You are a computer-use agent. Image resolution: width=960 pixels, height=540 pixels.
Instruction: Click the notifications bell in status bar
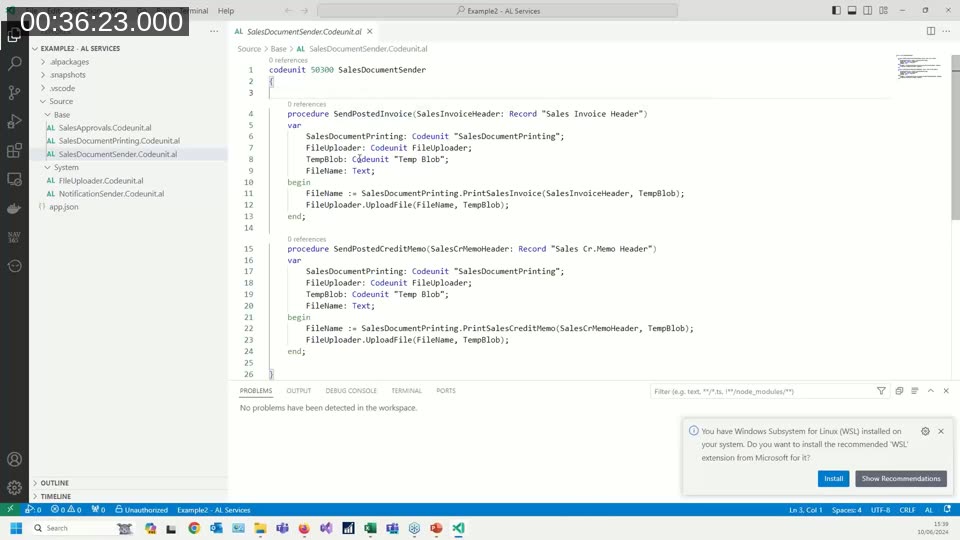coord(947,509)
